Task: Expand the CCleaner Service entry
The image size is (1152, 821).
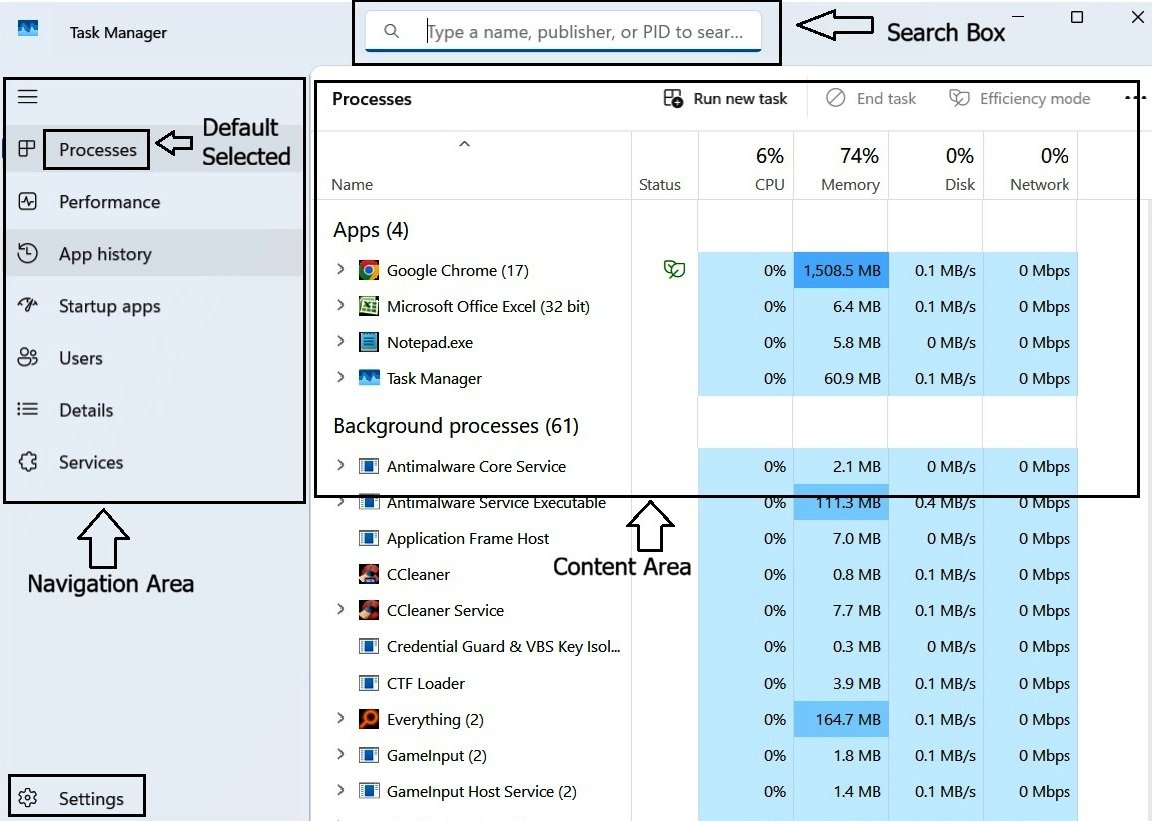Action: pos(340,609)
